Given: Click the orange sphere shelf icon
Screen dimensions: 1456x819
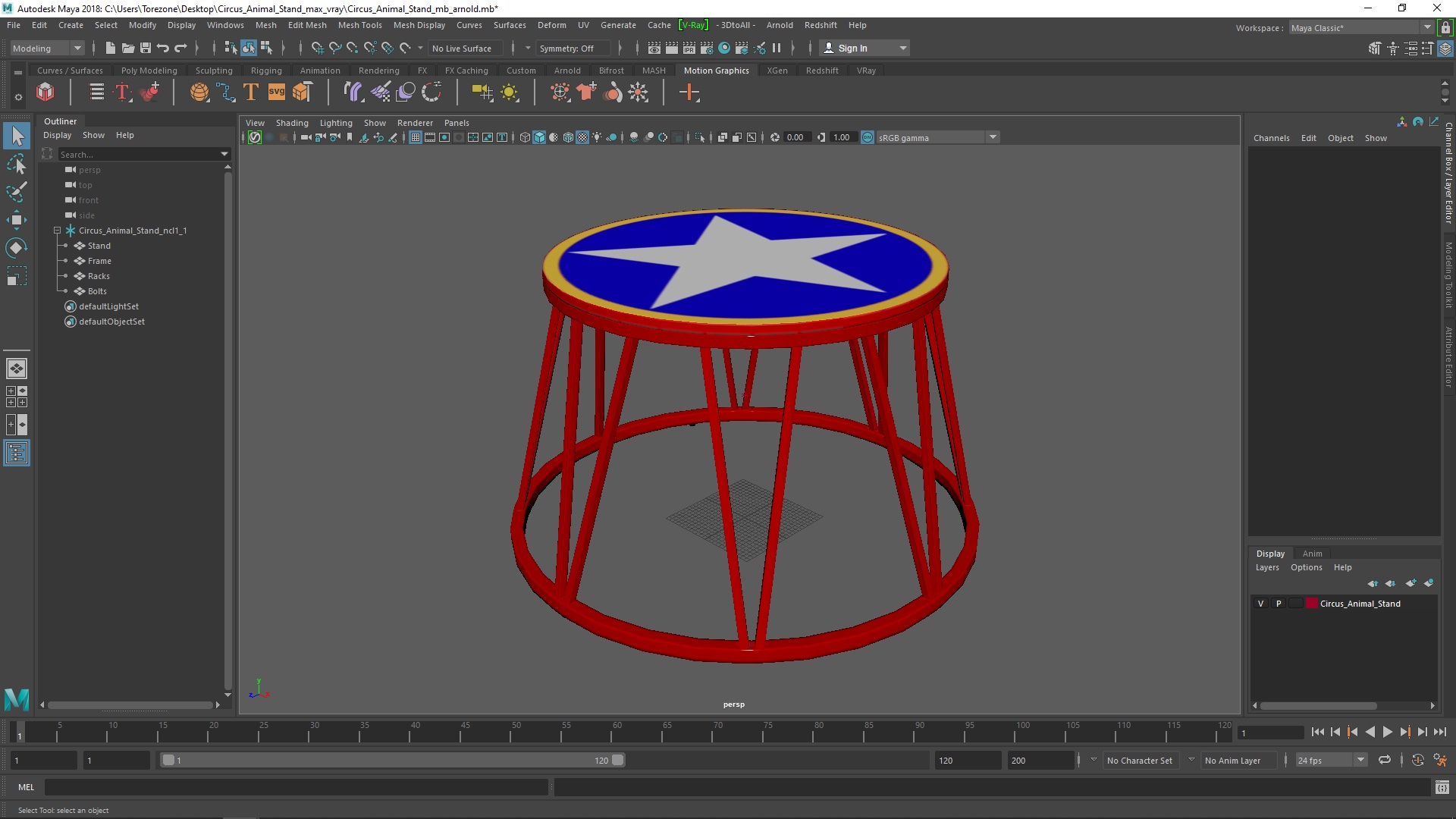Looking at the screenshot, I should [x=199, y=93].
